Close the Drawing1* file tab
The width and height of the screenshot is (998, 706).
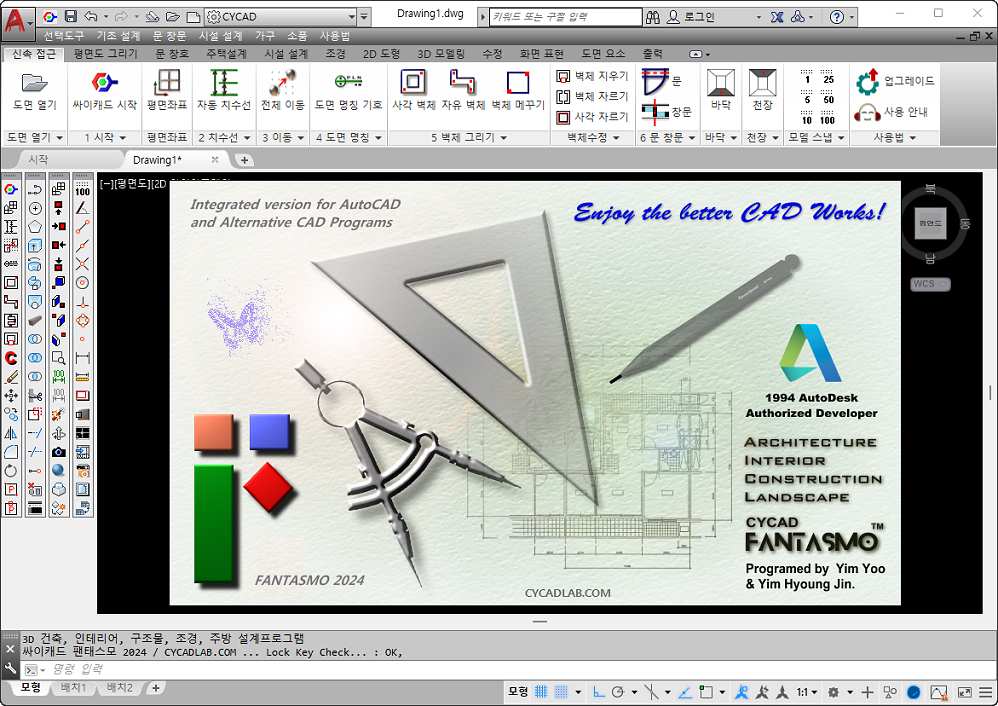(x=215, y=160)
